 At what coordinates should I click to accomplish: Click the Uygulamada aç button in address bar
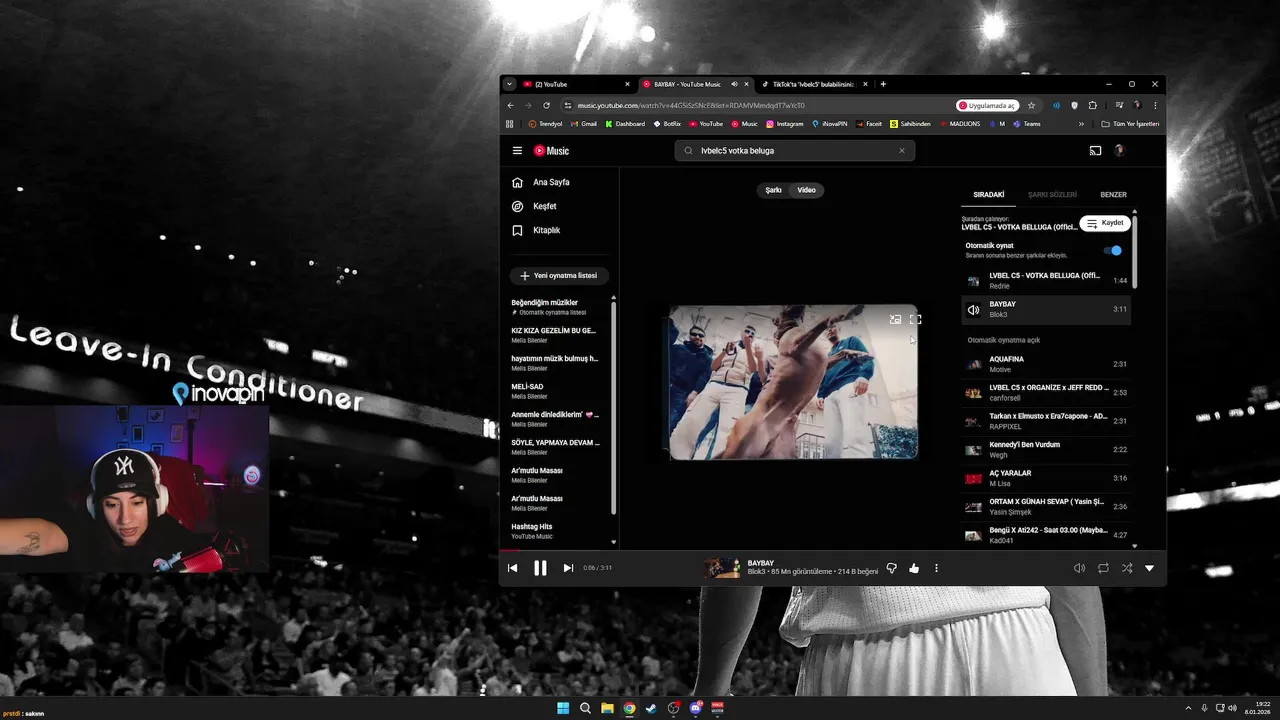click(987, 105)
